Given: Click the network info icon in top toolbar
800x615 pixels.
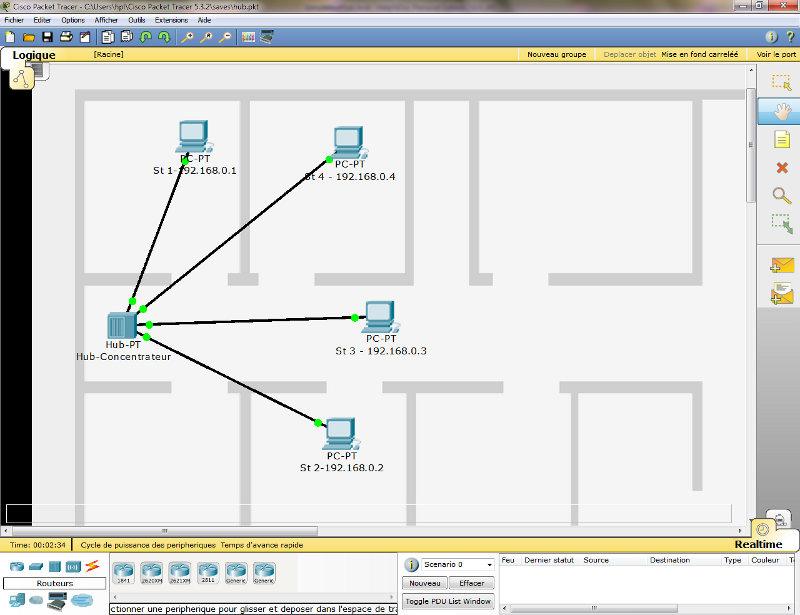Looking at the screenshot, I should (771, 37).
